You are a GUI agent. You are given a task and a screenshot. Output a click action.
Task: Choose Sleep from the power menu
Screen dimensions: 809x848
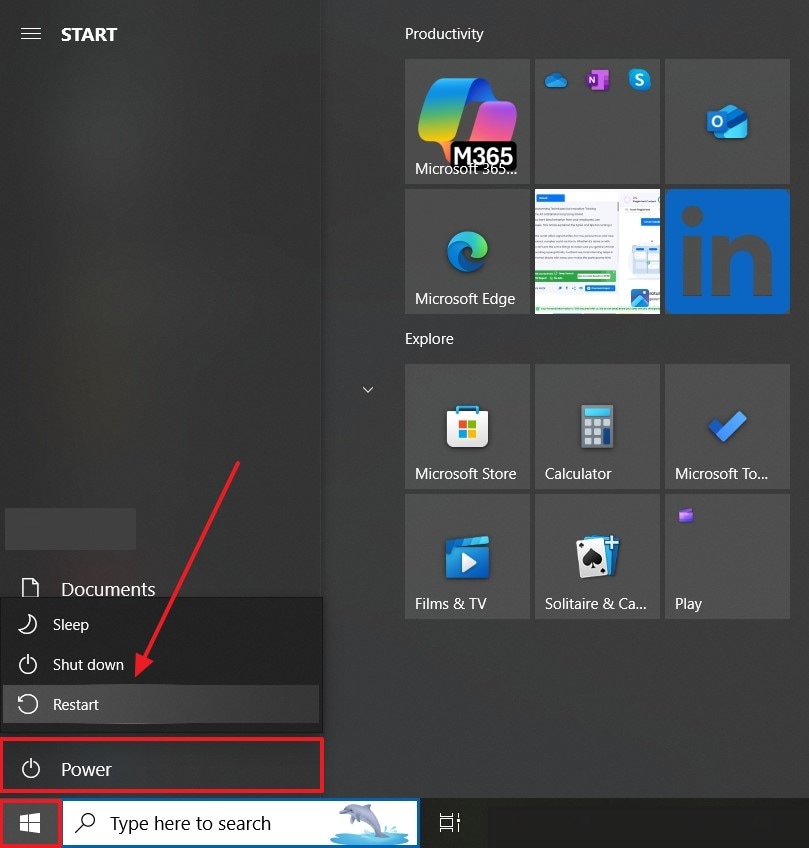point(161,625)
